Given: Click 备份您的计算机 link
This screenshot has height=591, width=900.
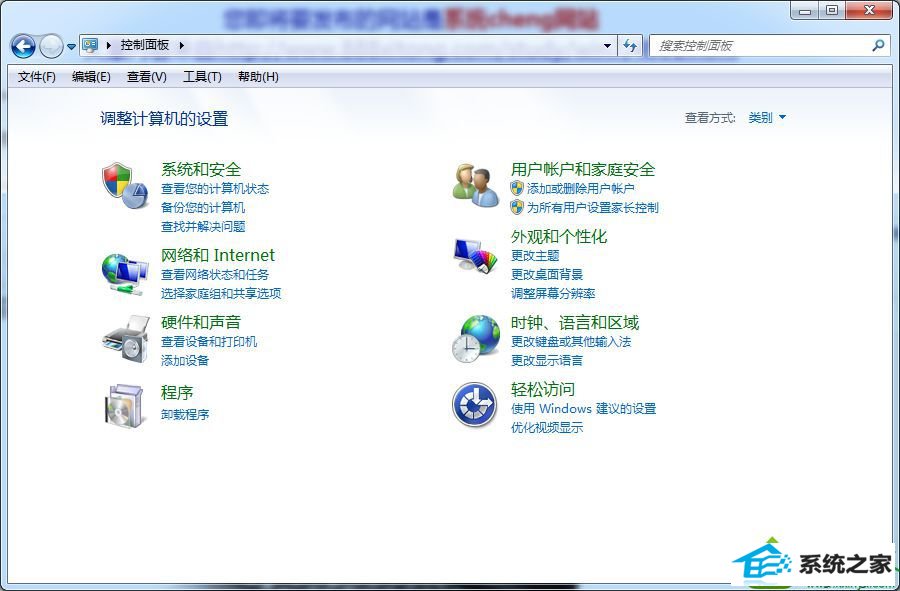Looking at the screenshot, I should click(203, 208).
